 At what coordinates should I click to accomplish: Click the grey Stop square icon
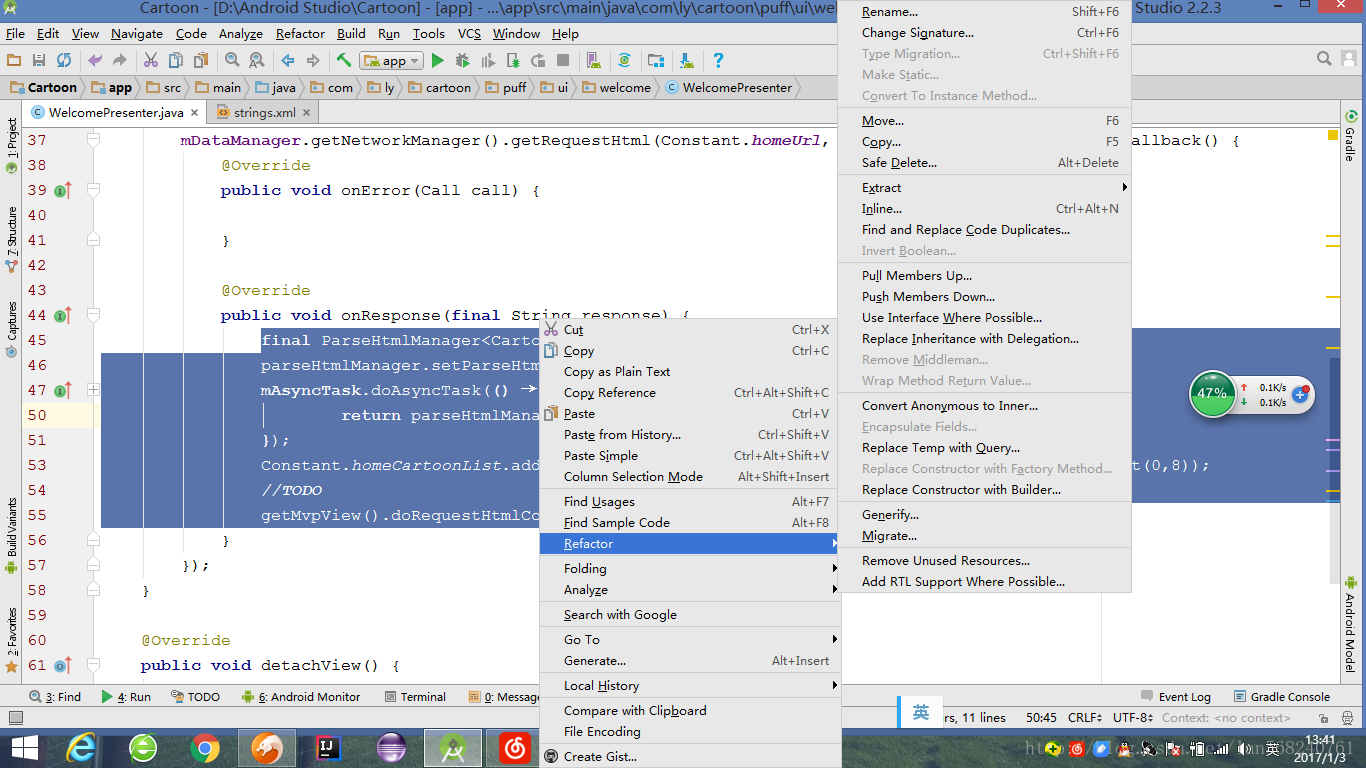click(x=563, y=60)
